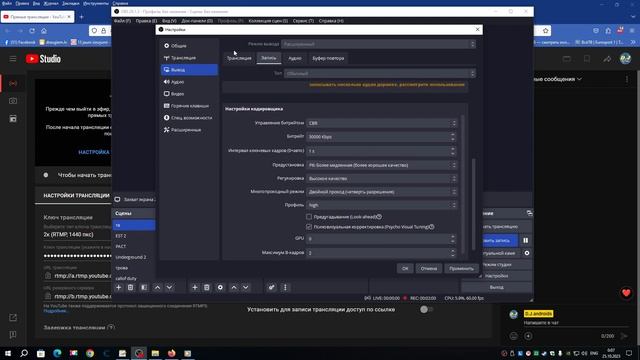Open OBS Studio from the Windows taskbar
Viewport: 640px width, 360px height.
pyautogui.click(x=139, y=353)
